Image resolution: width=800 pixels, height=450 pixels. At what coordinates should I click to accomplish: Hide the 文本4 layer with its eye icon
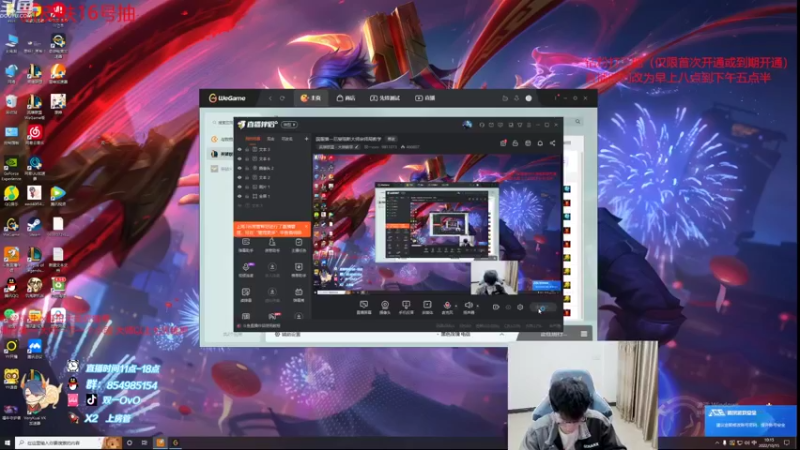tap(240, 159)
